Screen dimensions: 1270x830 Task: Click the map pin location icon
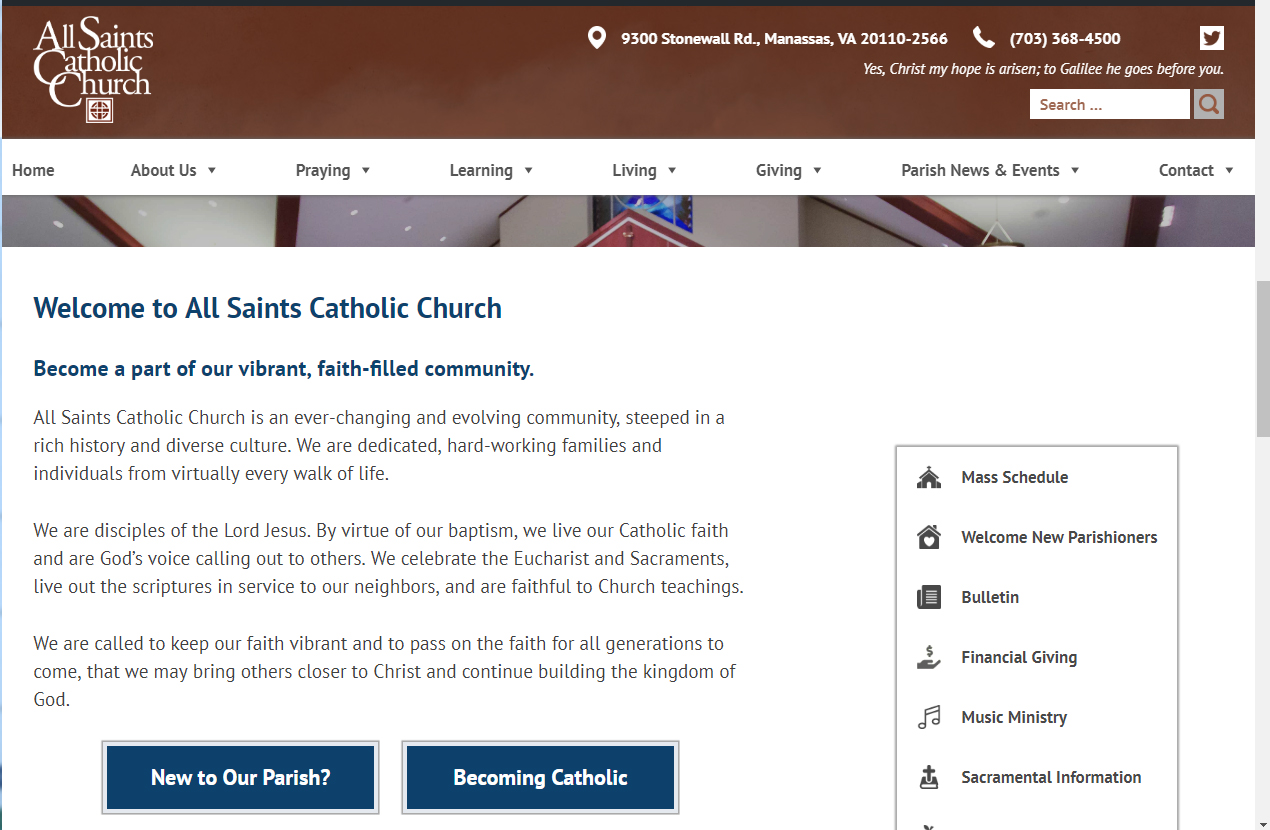click(596, 39)
